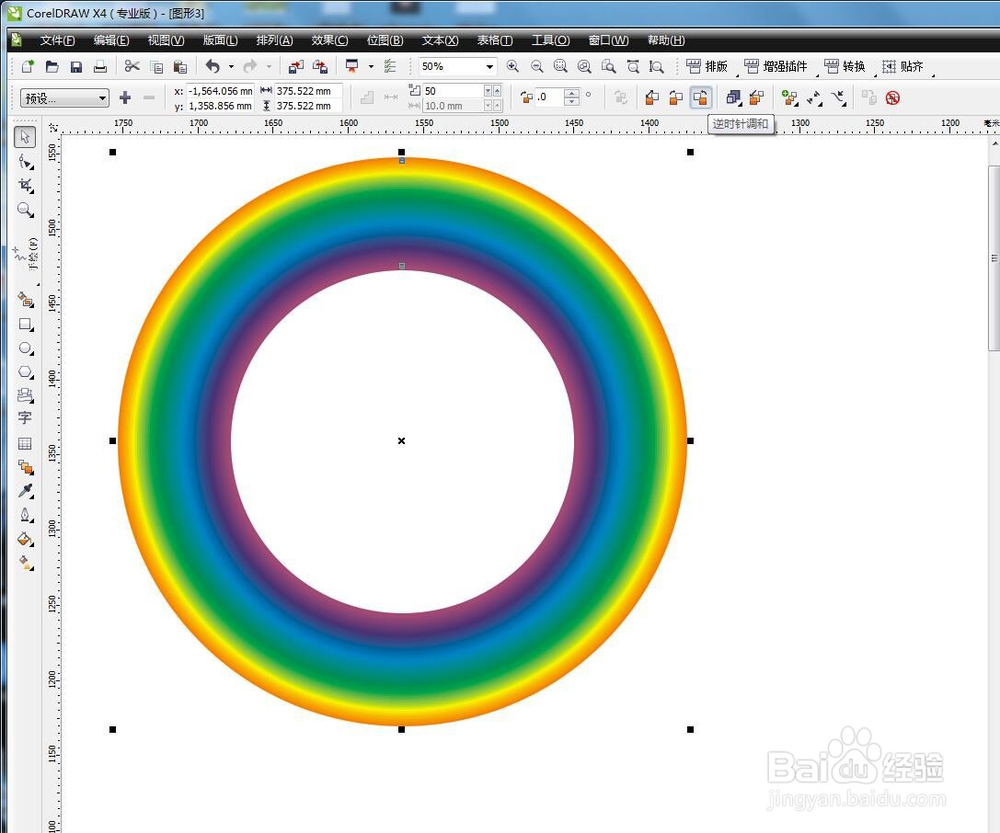Open the 工具(O) menu
1000x833 pixels.
pyautogui.click(x=551, y=40)
